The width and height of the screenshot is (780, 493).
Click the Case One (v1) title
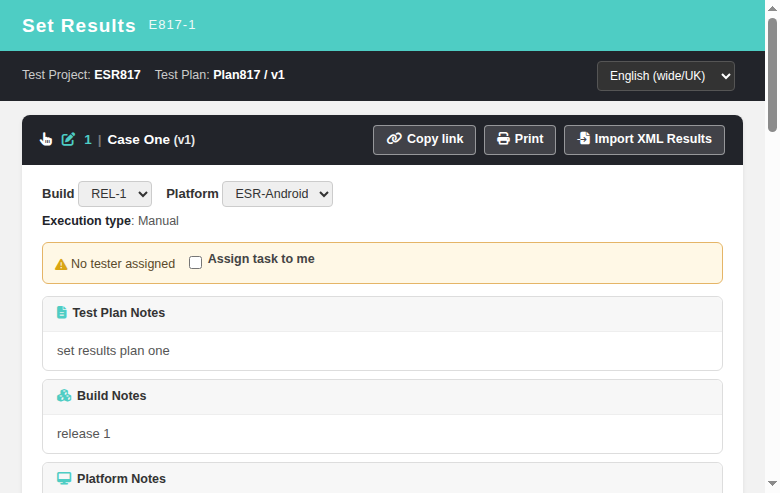point(151,140)
